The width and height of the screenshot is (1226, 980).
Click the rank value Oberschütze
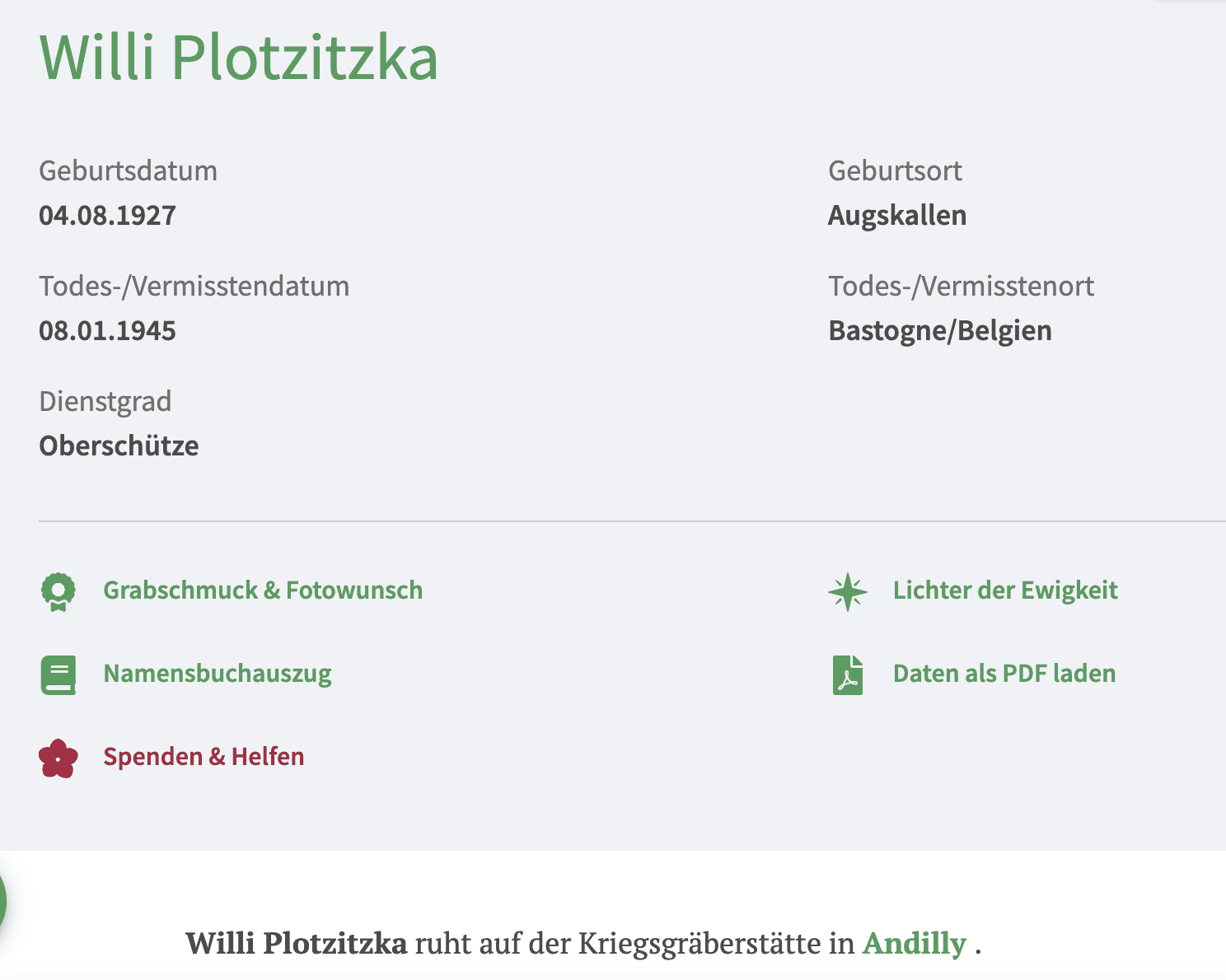click(119, 446)
